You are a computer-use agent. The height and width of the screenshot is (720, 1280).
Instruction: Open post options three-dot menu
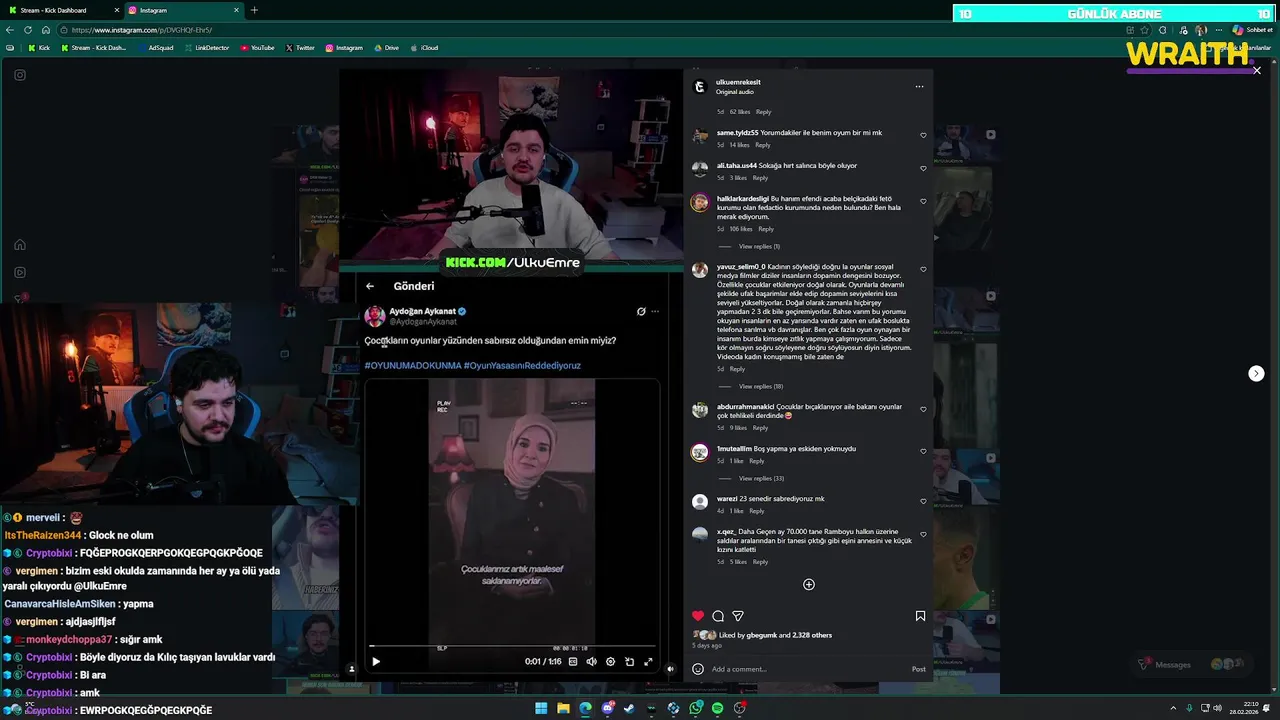point(919,87)
